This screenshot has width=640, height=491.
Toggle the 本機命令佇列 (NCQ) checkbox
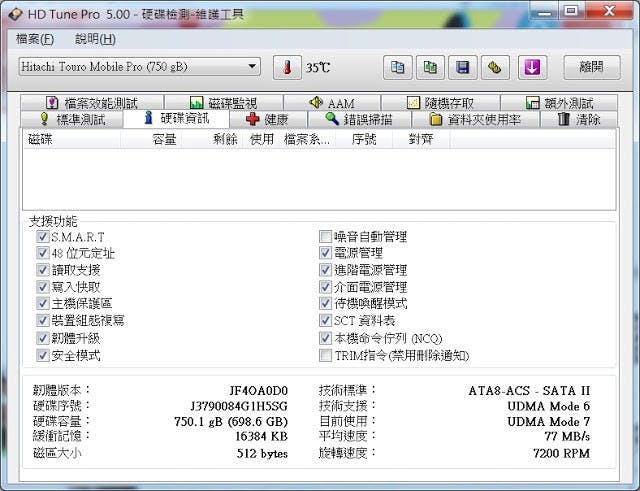(x=325, y=338)
